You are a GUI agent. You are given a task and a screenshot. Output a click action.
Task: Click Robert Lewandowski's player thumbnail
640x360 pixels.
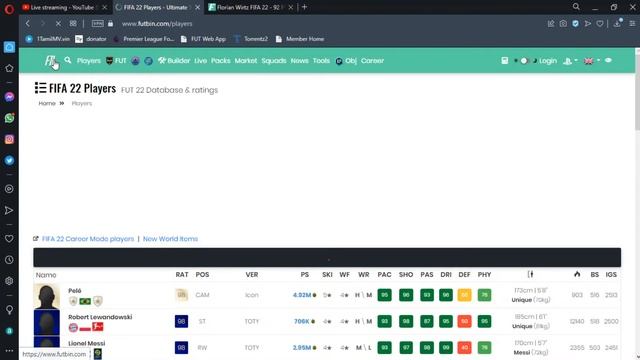47,322
